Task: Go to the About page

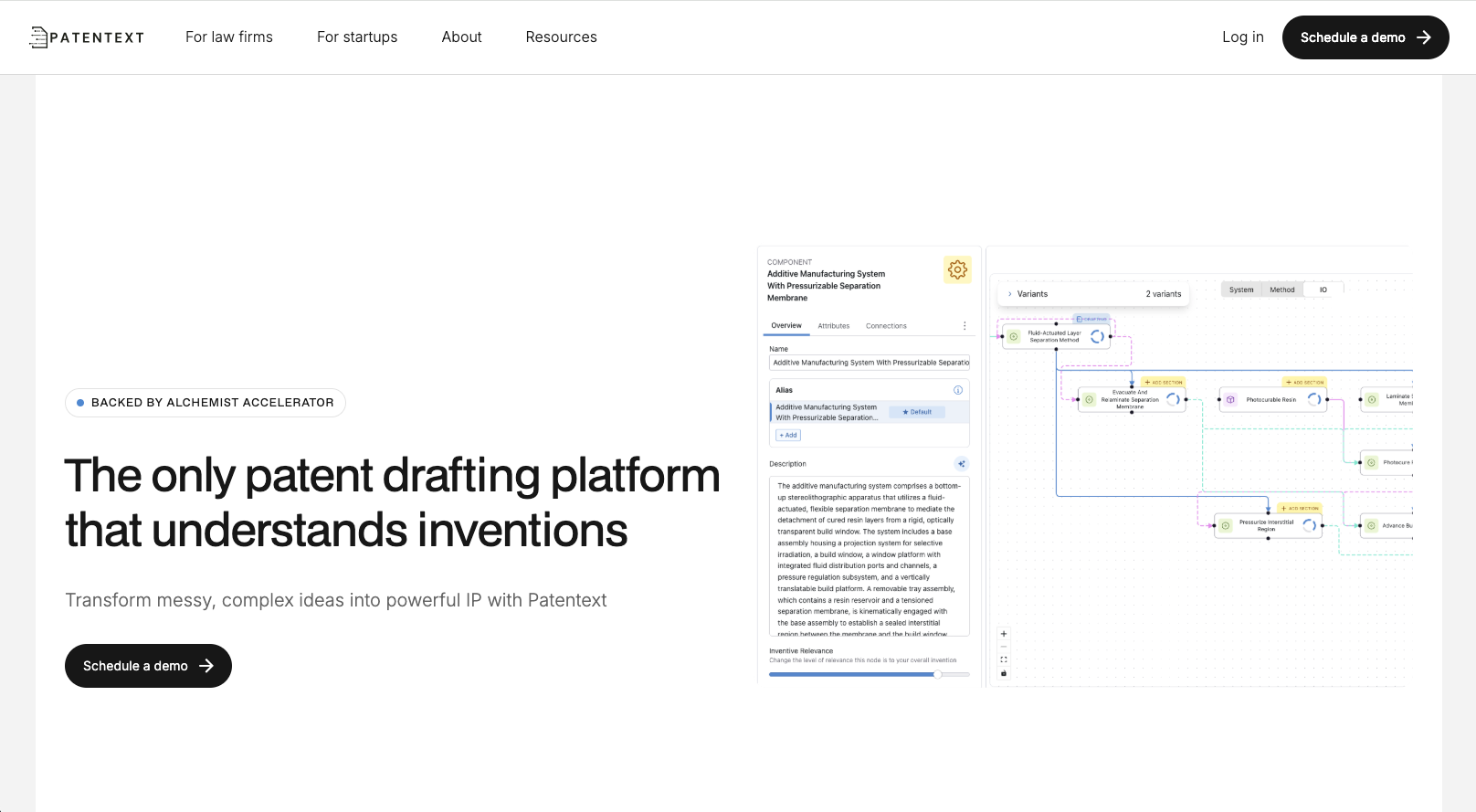Action: pos(461,37)
